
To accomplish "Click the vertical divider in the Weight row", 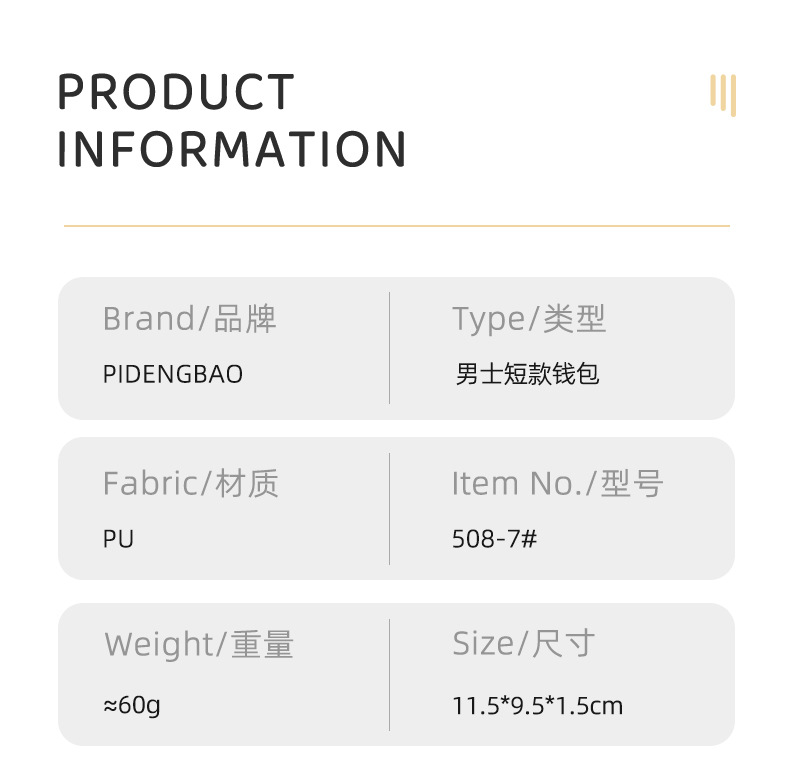I will tap(389, 674).
